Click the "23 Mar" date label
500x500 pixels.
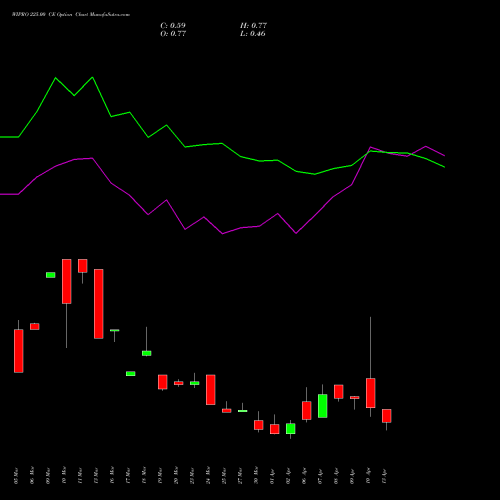pyautogui.click(x=192, y=476)
